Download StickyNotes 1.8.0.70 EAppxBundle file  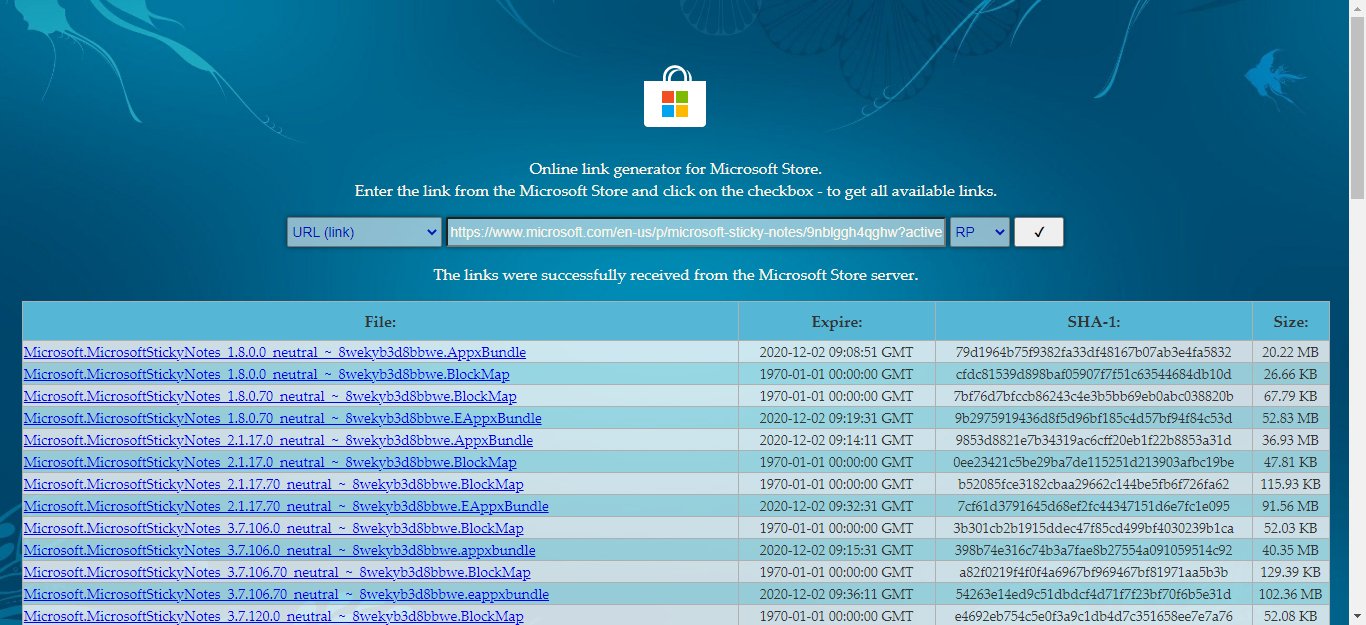[x=283, y=418]
